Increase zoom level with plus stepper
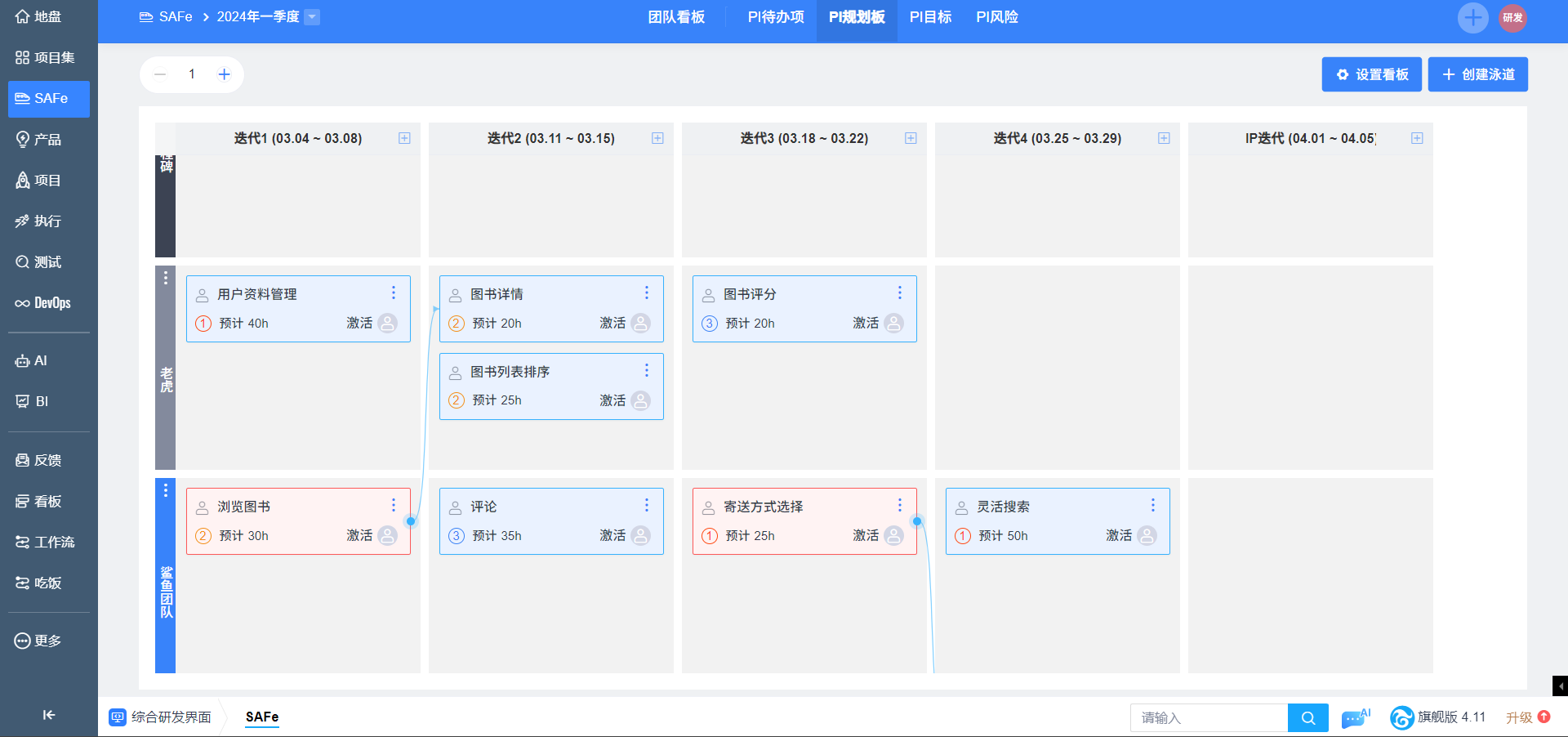The width and height of the screenshot is (1568, 737). 224,74
